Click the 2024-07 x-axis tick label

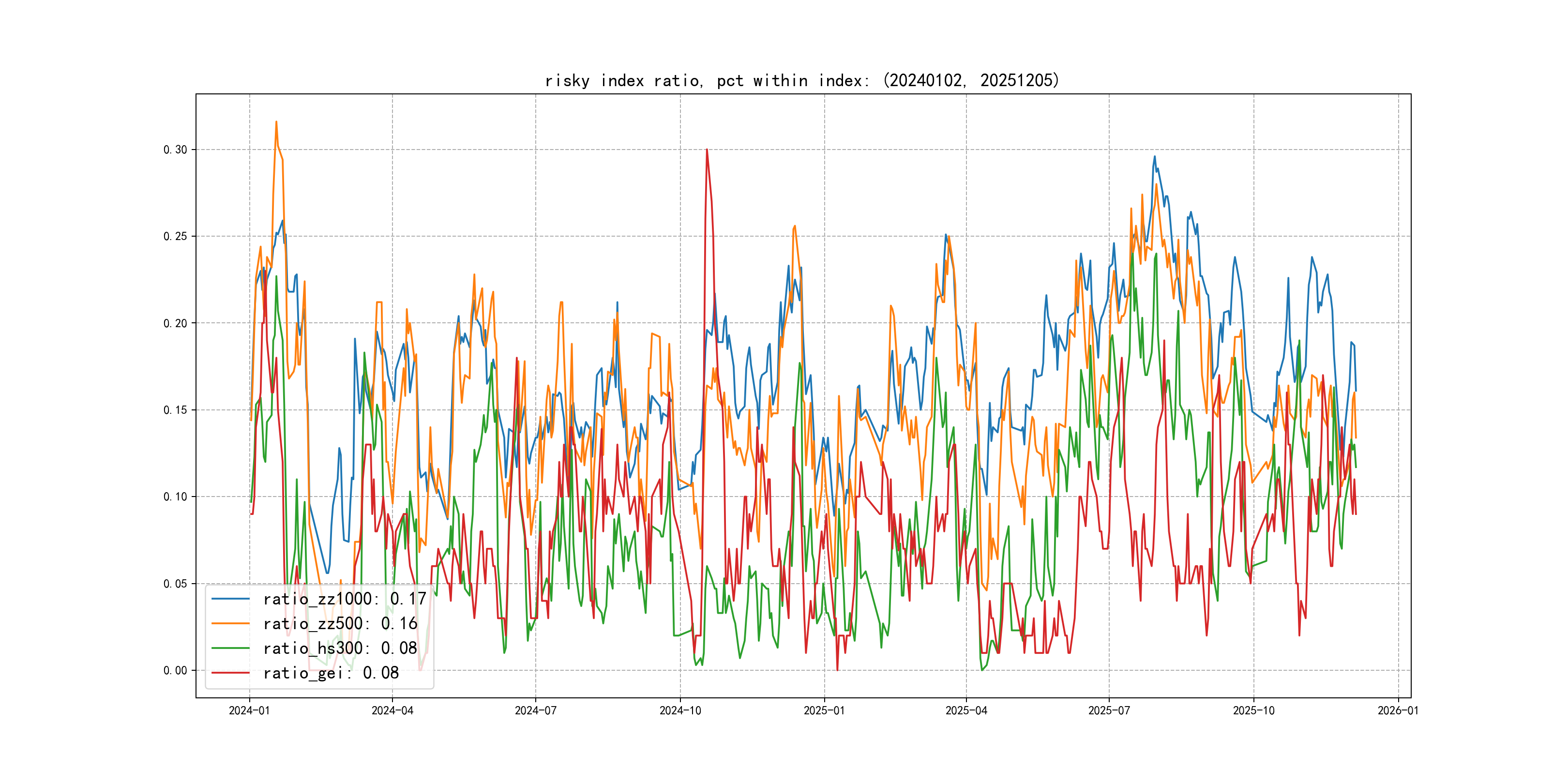[535, 710]
